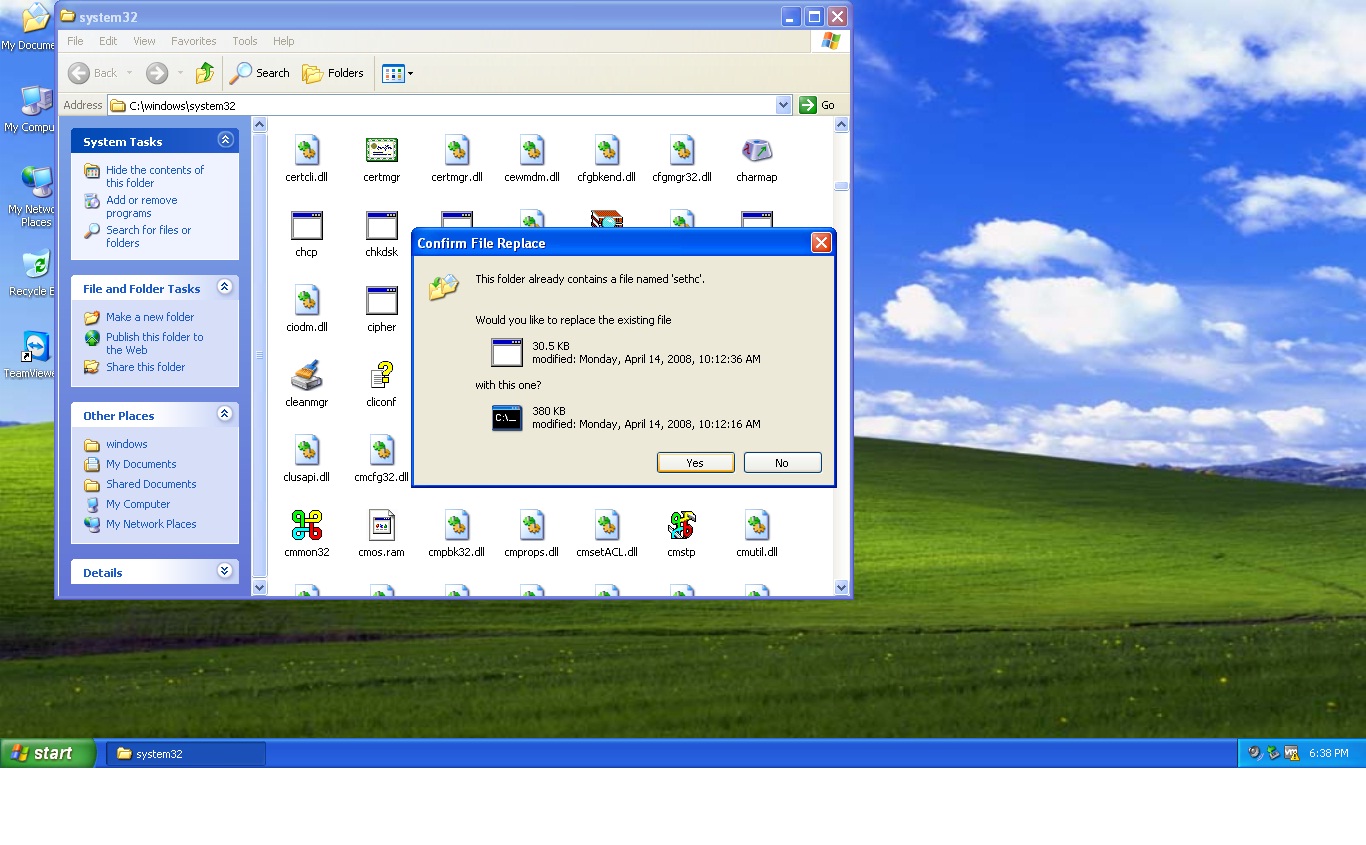Go up one folder level
This screenshot has height=845, width=1366.
click(x=205, y=73)
